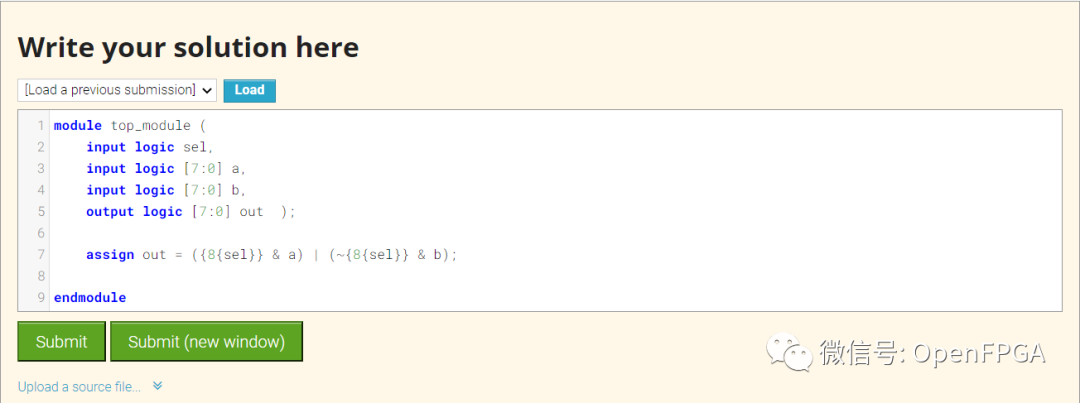Open the "Load a previous submission" dropdown
The width and height of the screenshot is (1080, 403).
pos(117,90)
